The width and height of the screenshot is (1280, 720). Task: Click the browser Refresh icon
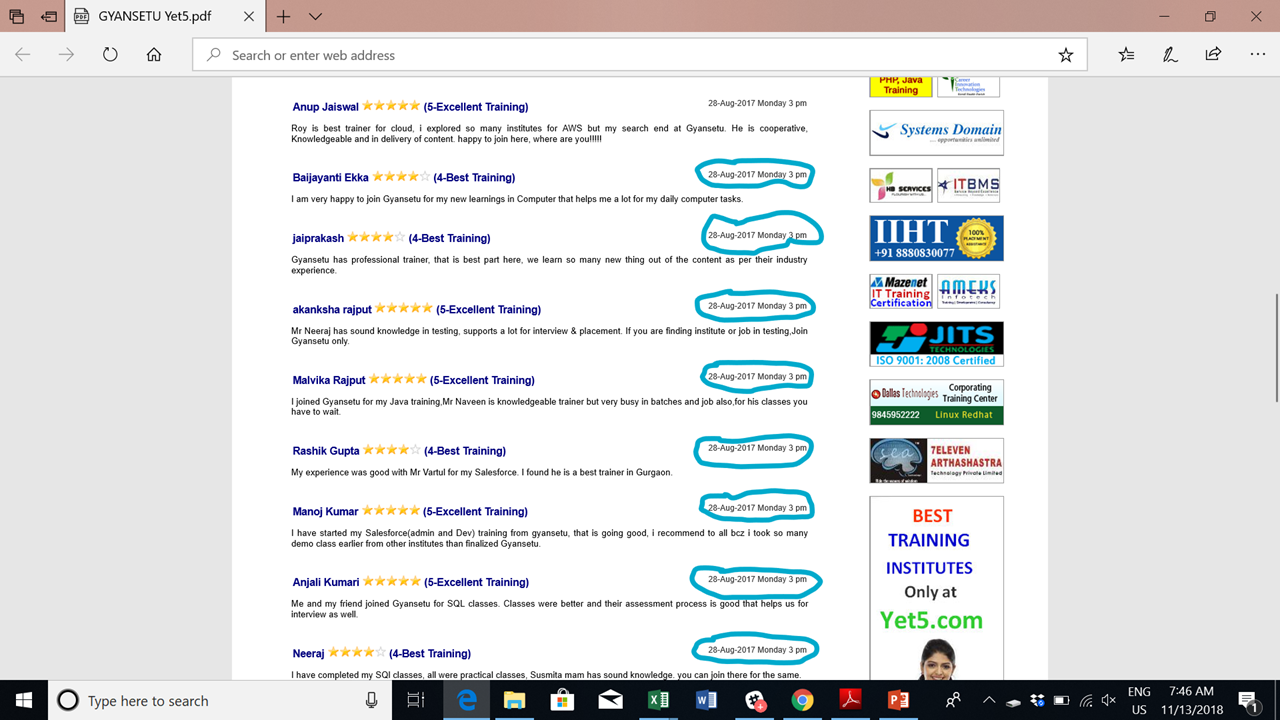(x=110, y=55)
